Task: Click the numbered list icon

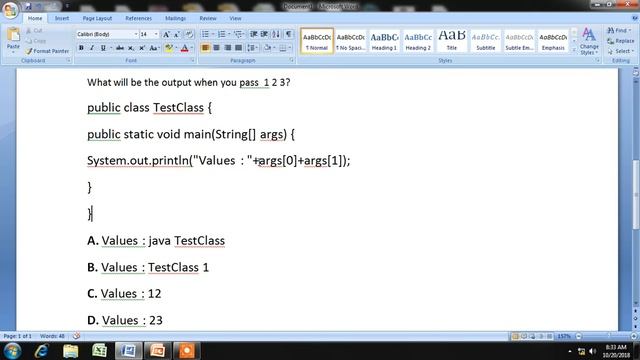Action: [222, 34]
